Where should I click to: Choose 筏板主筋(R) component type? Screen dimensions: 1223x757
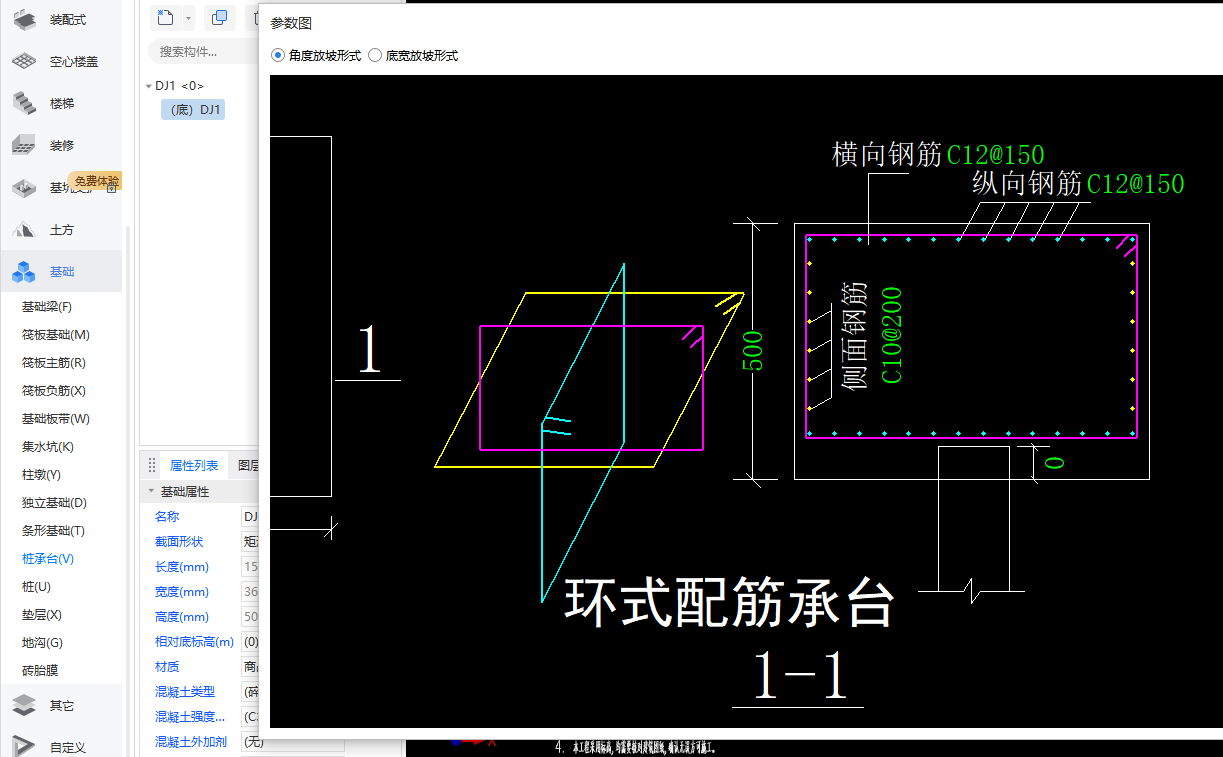coord(54,363)
